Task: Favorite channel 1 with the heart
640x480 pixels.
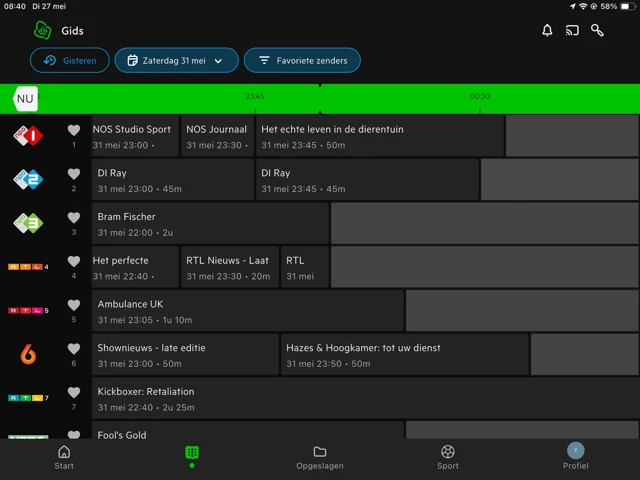Action: pos(74,130)
